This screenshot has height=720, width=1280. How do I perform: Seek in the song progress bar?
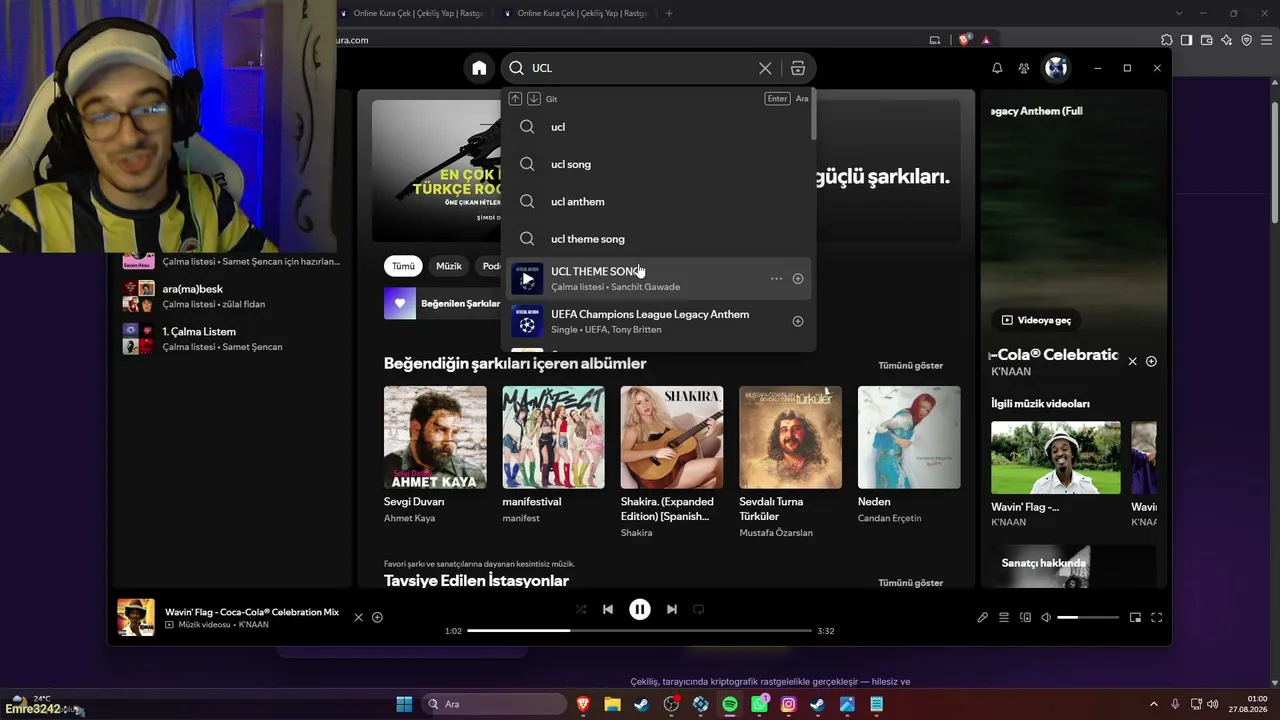coord(640,631)
